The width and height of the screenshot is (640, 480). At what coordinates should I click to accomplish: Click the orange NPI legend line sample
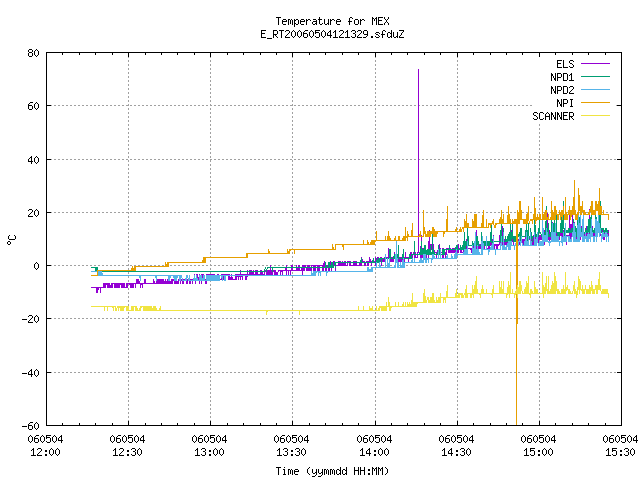[x=595, y=103]
